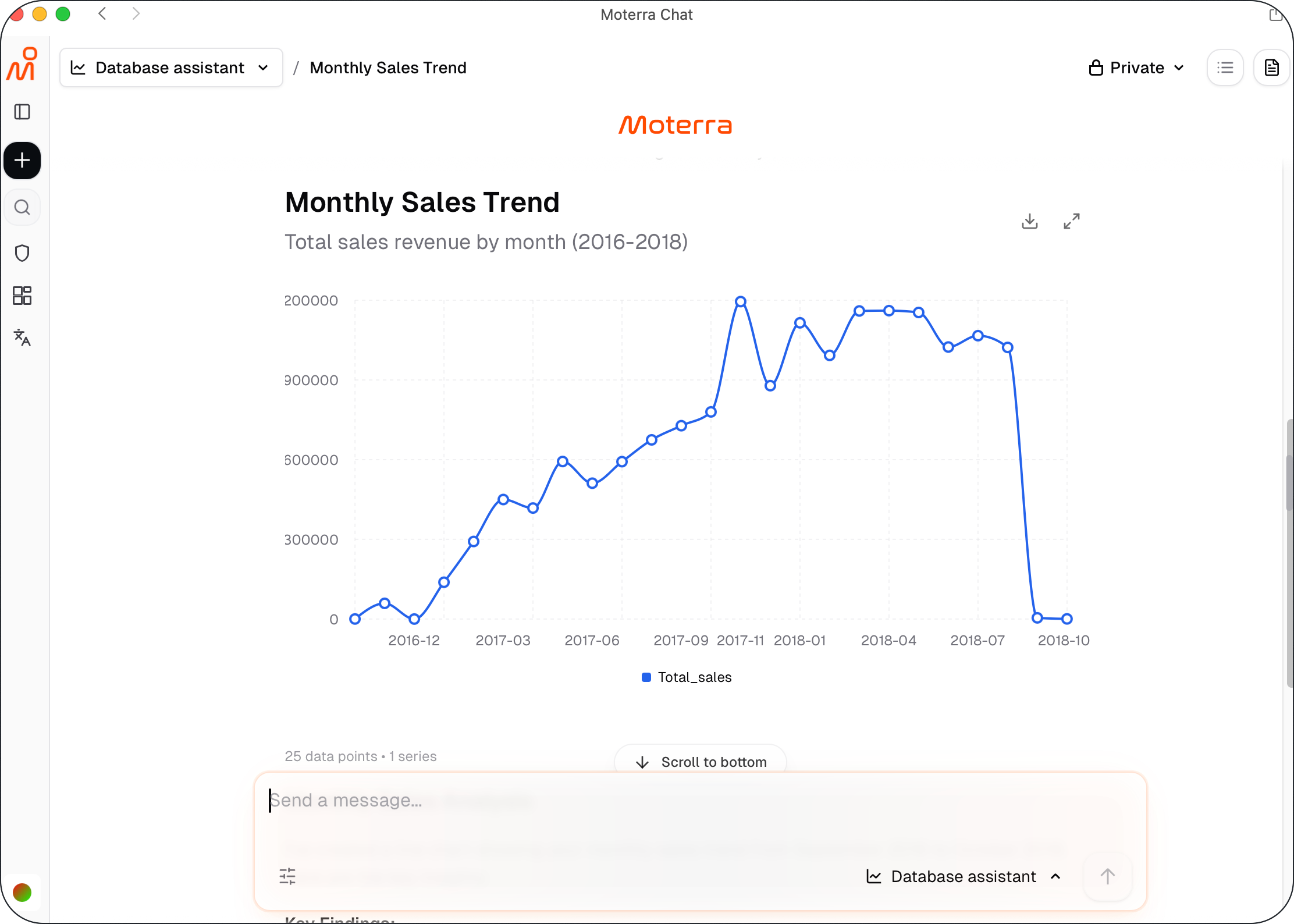1294x924 pixels.
Task: Click the last data point at 2018-10
Action: coord(1067,619)
